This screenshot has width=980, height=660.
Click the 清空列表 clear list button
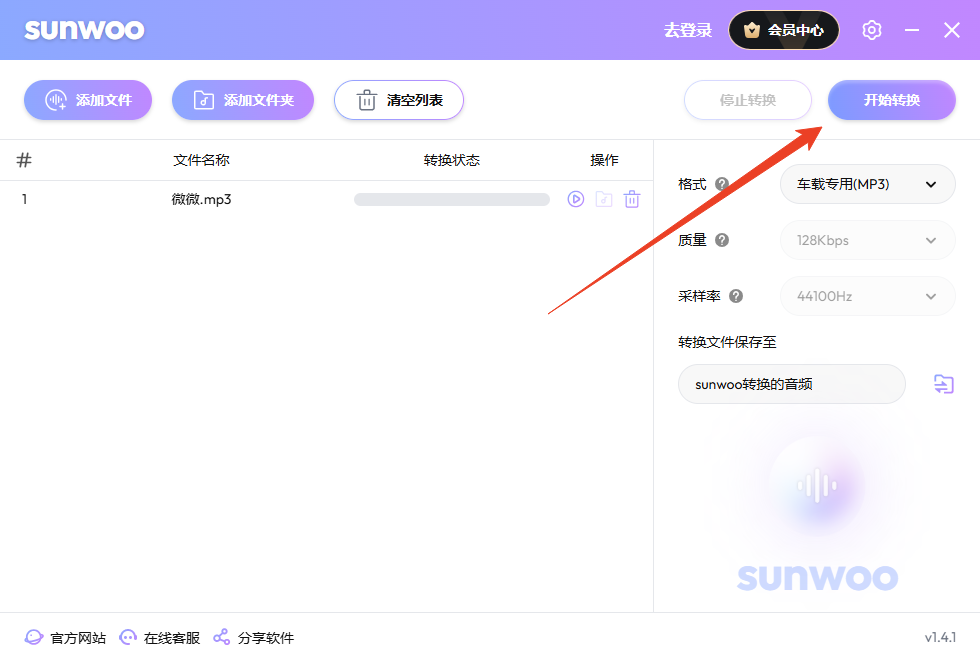pyautogui.click(x=398, y=100)
